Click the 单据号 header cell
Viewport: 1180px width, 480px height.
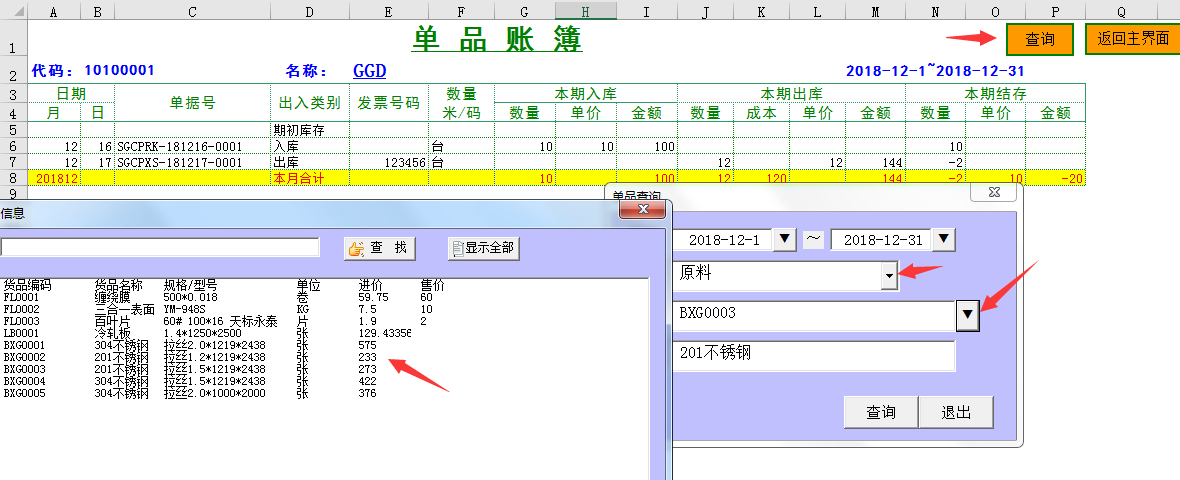193,103
